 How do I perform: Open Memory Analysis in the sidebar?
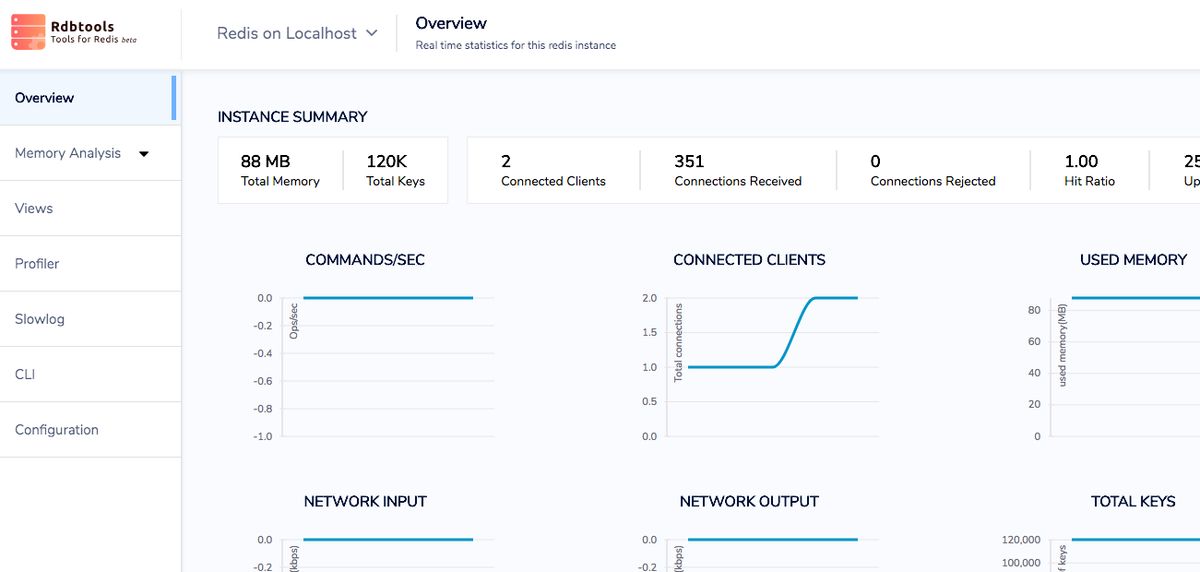pyautogui.click(x=68, y=153)
